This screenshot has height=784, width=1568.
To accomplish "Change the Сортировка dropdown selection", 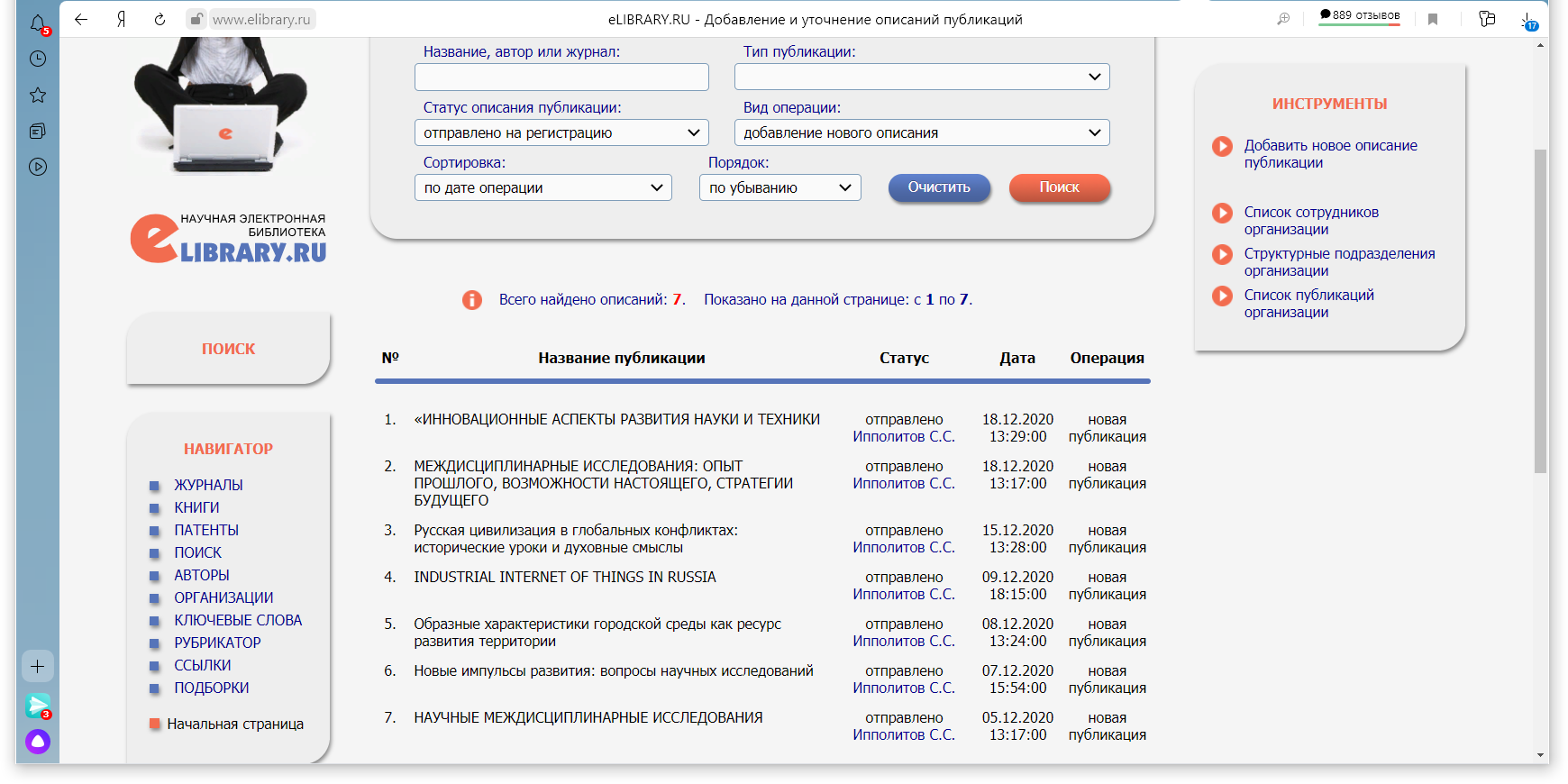I will 542,188.
